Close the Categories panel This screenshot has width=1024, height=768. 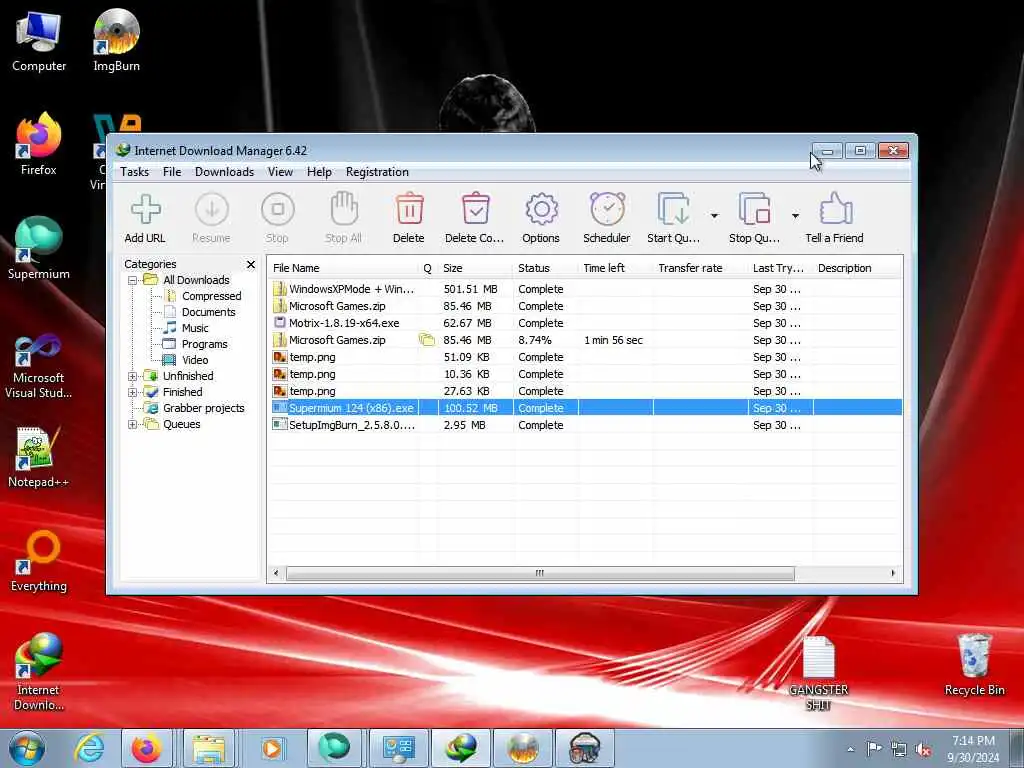251,264
